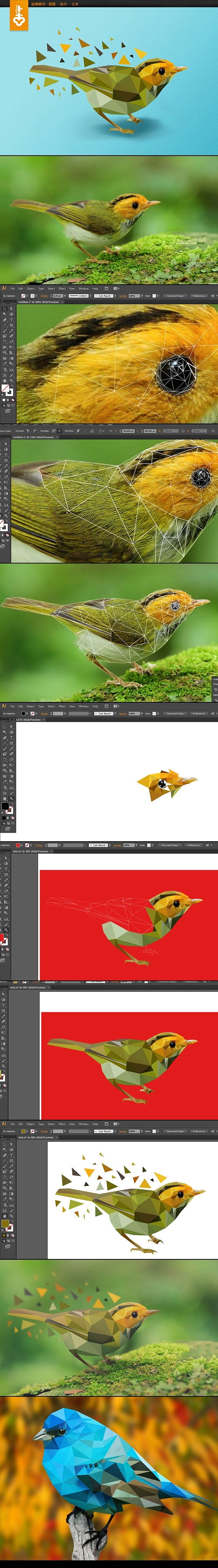Open the Object menu above the eye closeup
The height and width of the screenshot is (1568, 218).
pyautogui.click(x=31, y=289)
